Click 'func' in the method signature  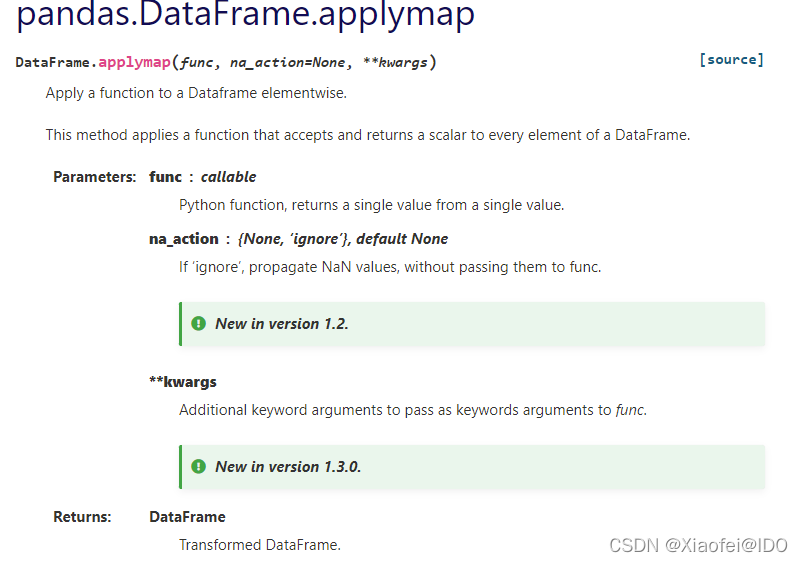[196, 63]
